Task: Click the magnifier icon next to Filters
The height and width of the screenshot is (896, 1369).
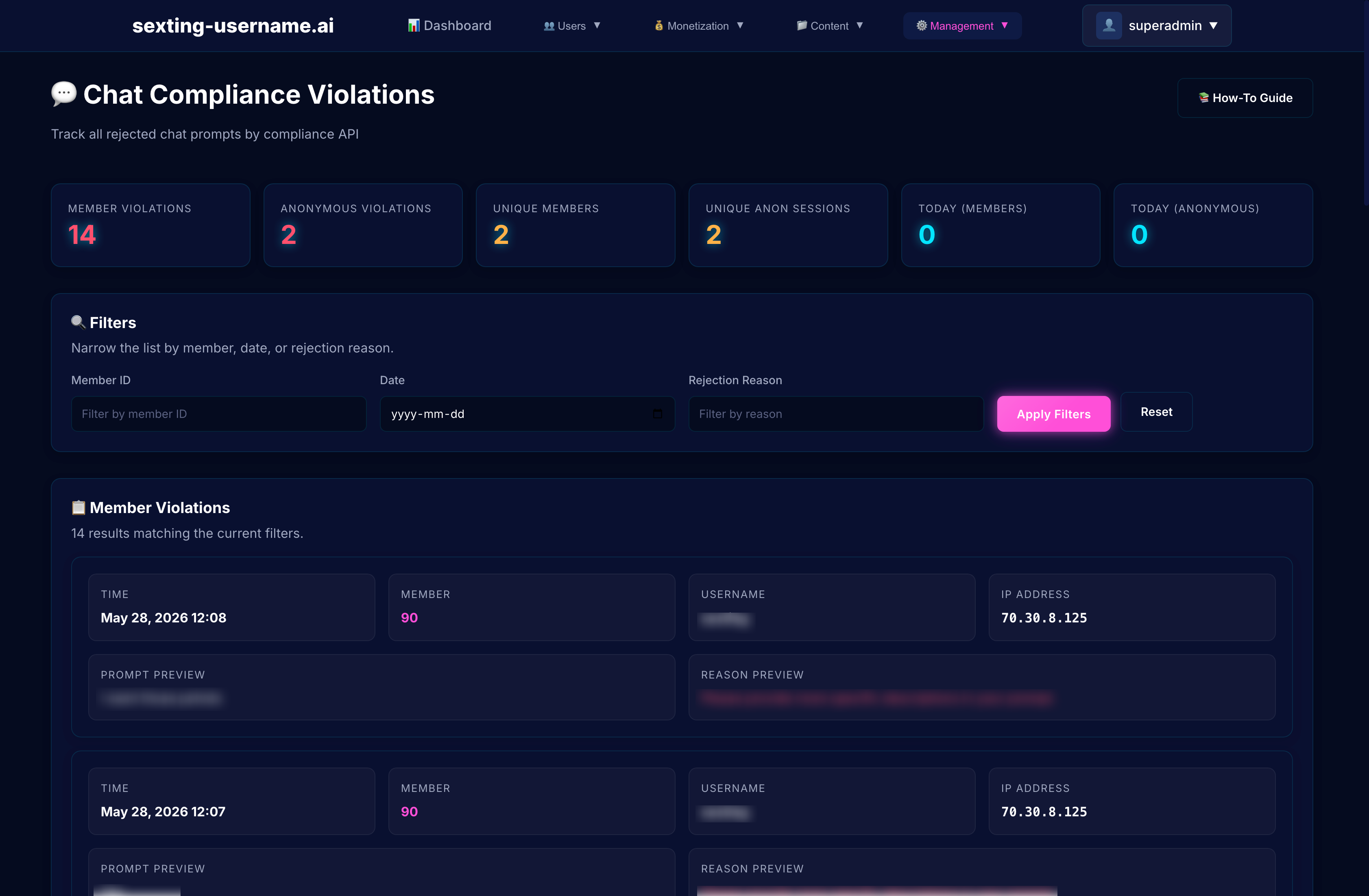Action: (78, 322)
